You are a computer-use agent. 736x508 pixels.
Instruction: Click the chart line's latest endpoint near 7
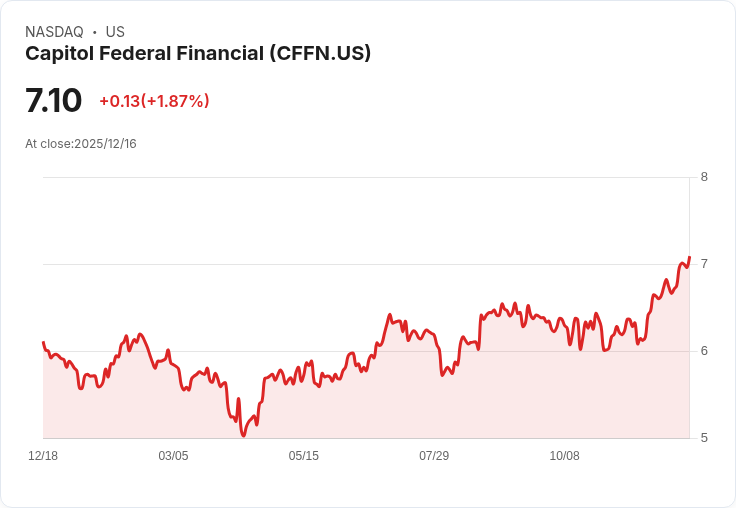[689, 257]
